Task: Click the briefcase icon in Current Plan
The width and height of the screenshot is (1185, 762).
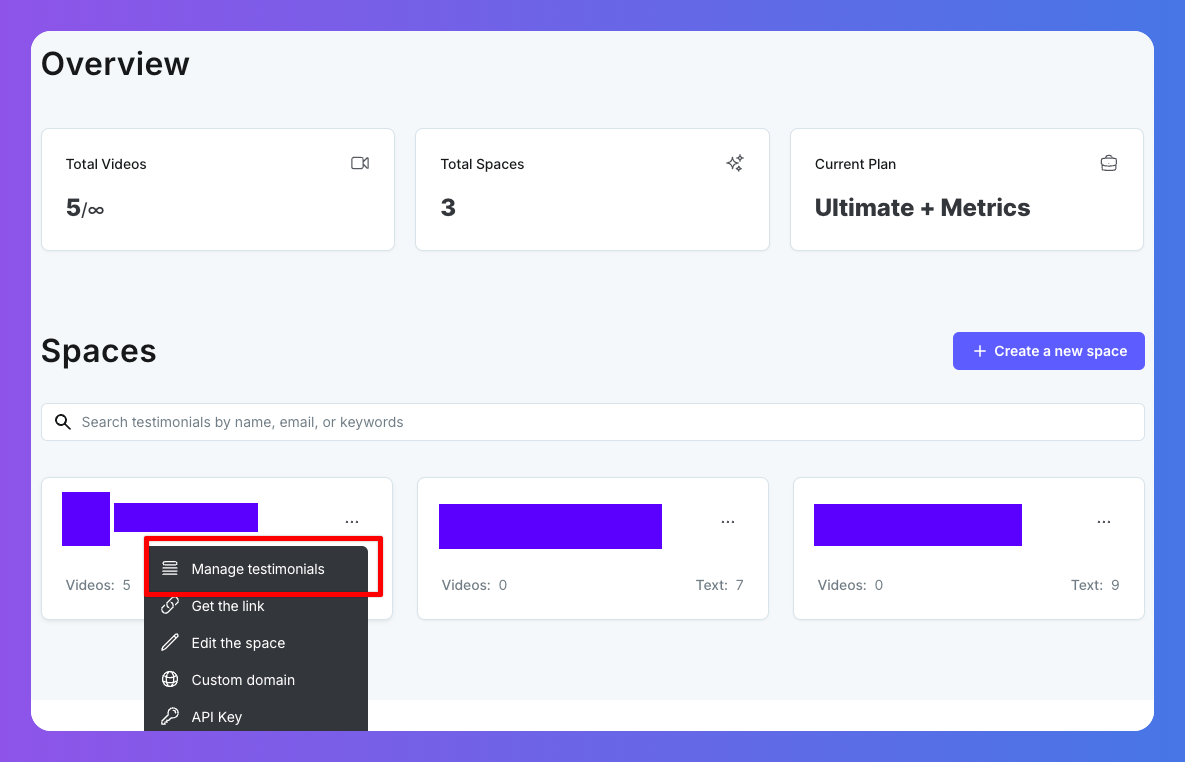Action: tap(1109, 163)
